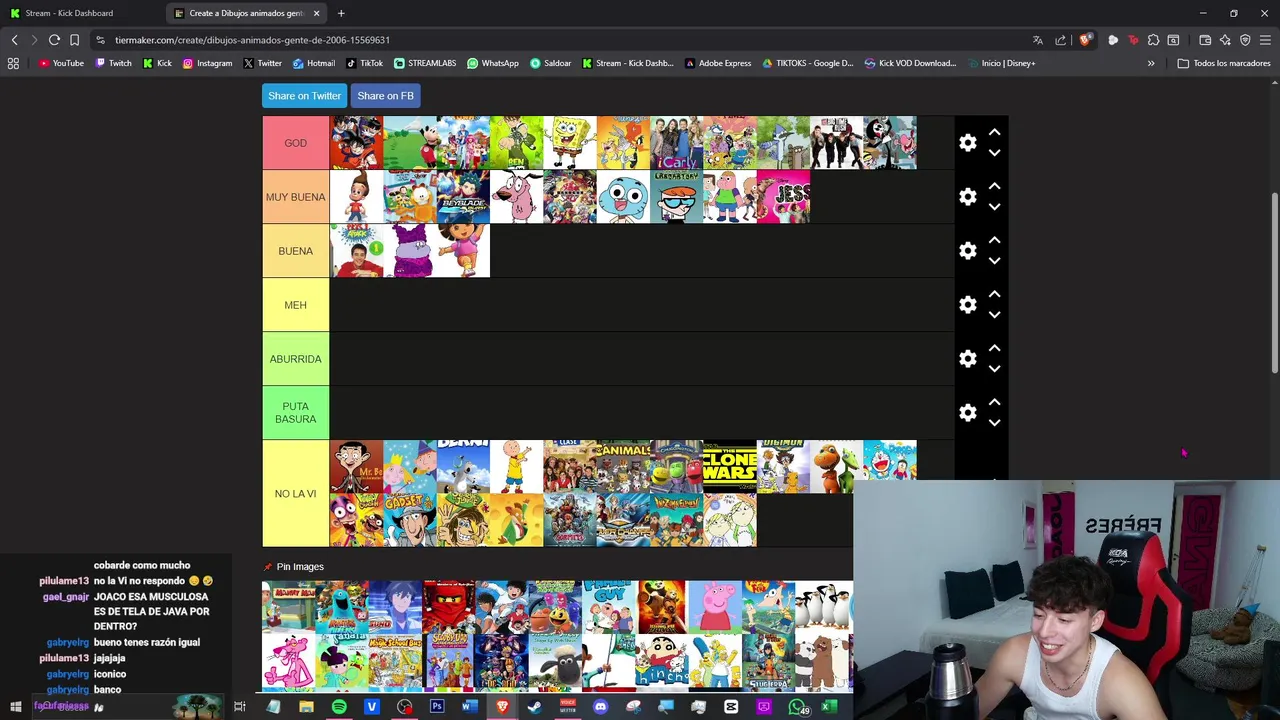
Task: Bookmark this page icon
Action: [x=74, y=40]
